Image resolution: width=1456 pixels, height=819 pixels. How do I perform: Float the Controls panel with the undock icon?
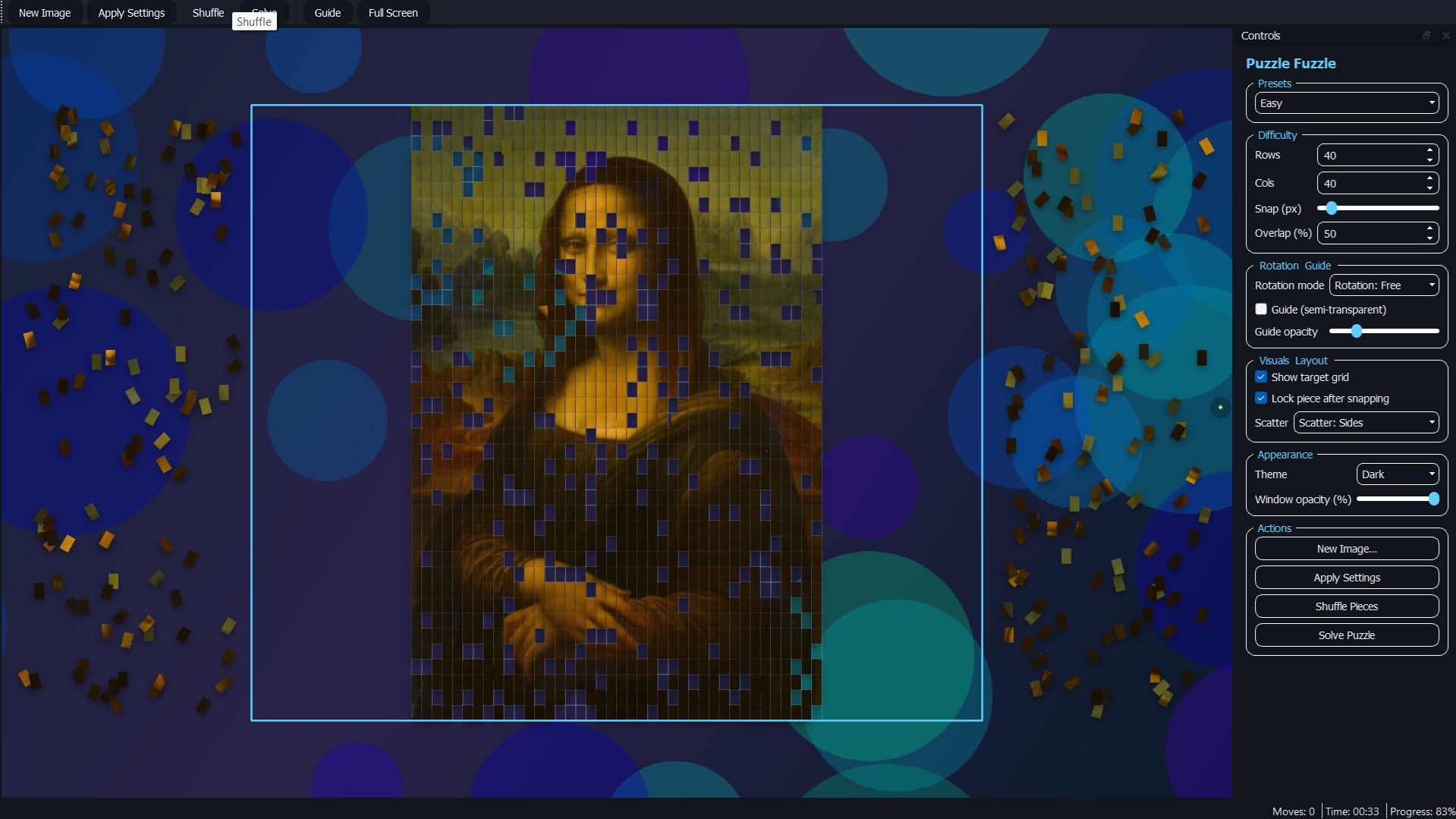coord(1426,36)
